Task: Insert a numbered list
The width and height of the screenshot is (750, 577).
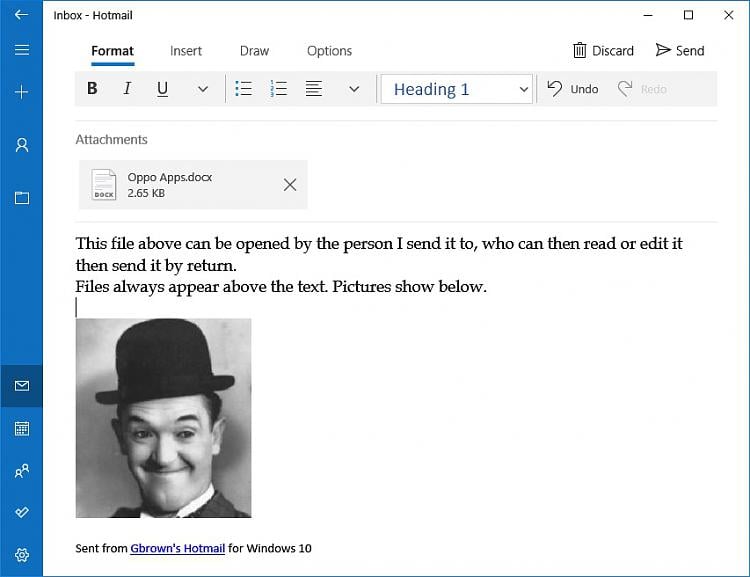Action: 279,89
